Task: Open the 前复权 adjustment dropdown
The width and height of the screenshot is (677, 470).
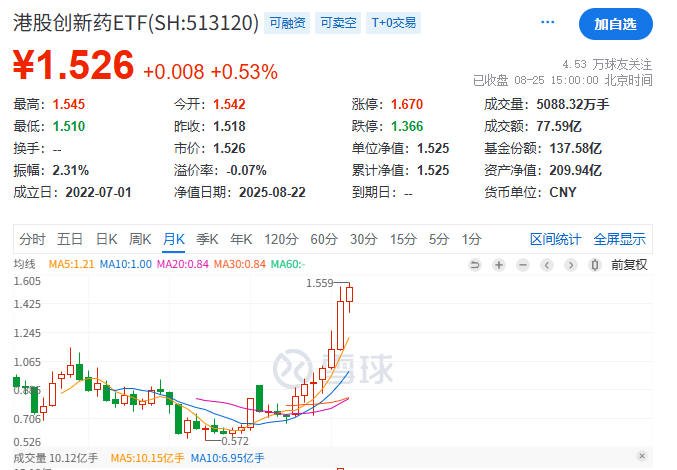Action: 629,265
